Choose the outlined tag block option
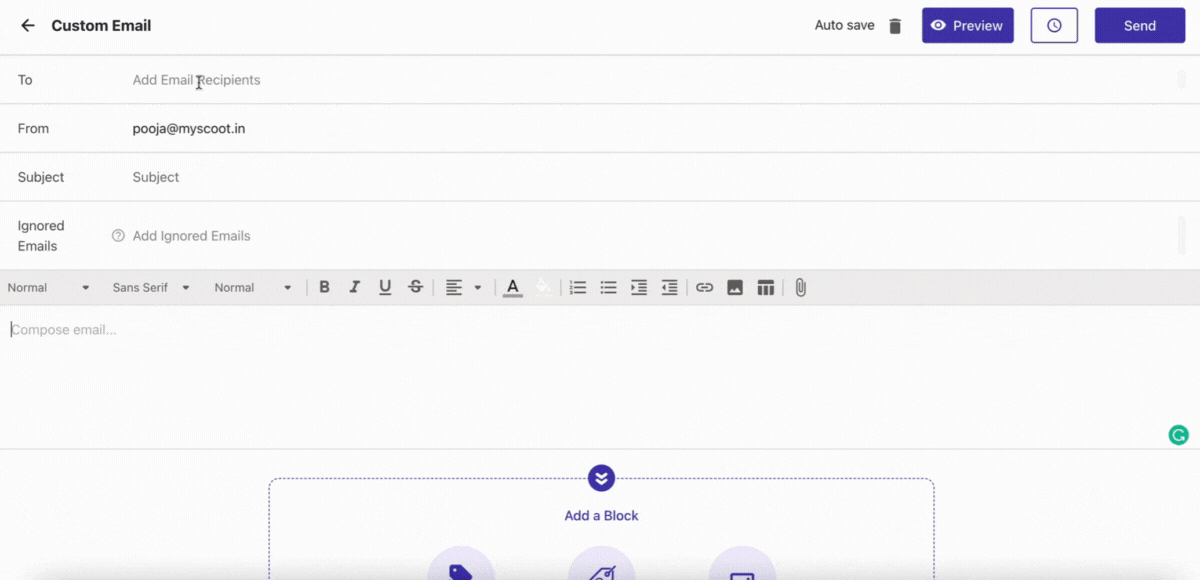This screenshot has height=580, width=1200. (602, 564)
